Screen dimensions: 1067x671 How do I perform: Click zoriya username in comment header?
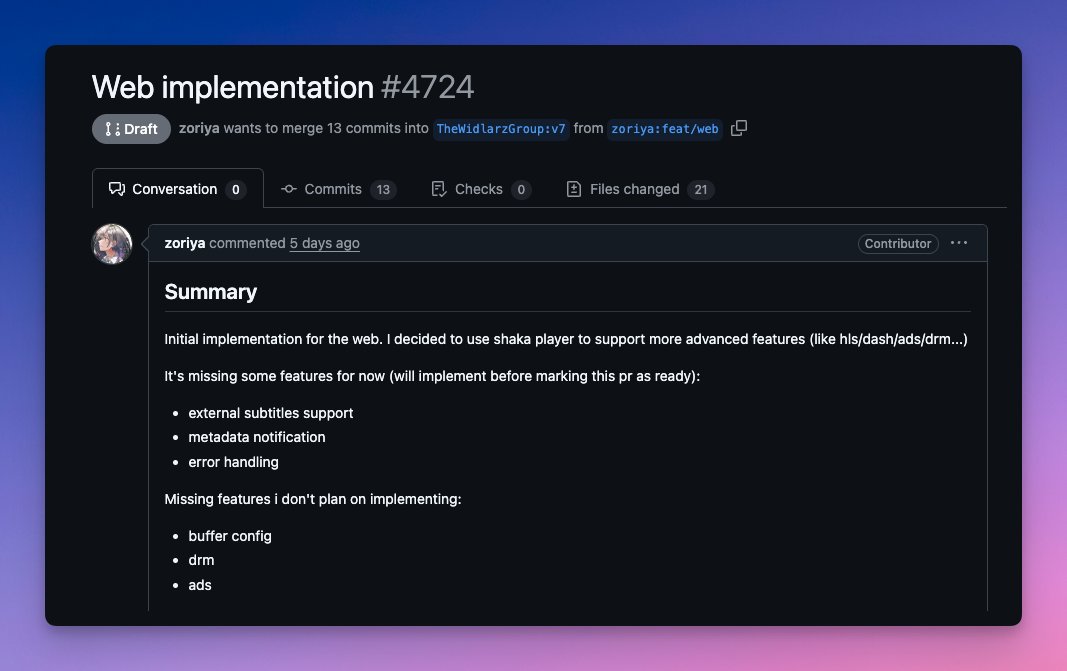click(184, 243)
